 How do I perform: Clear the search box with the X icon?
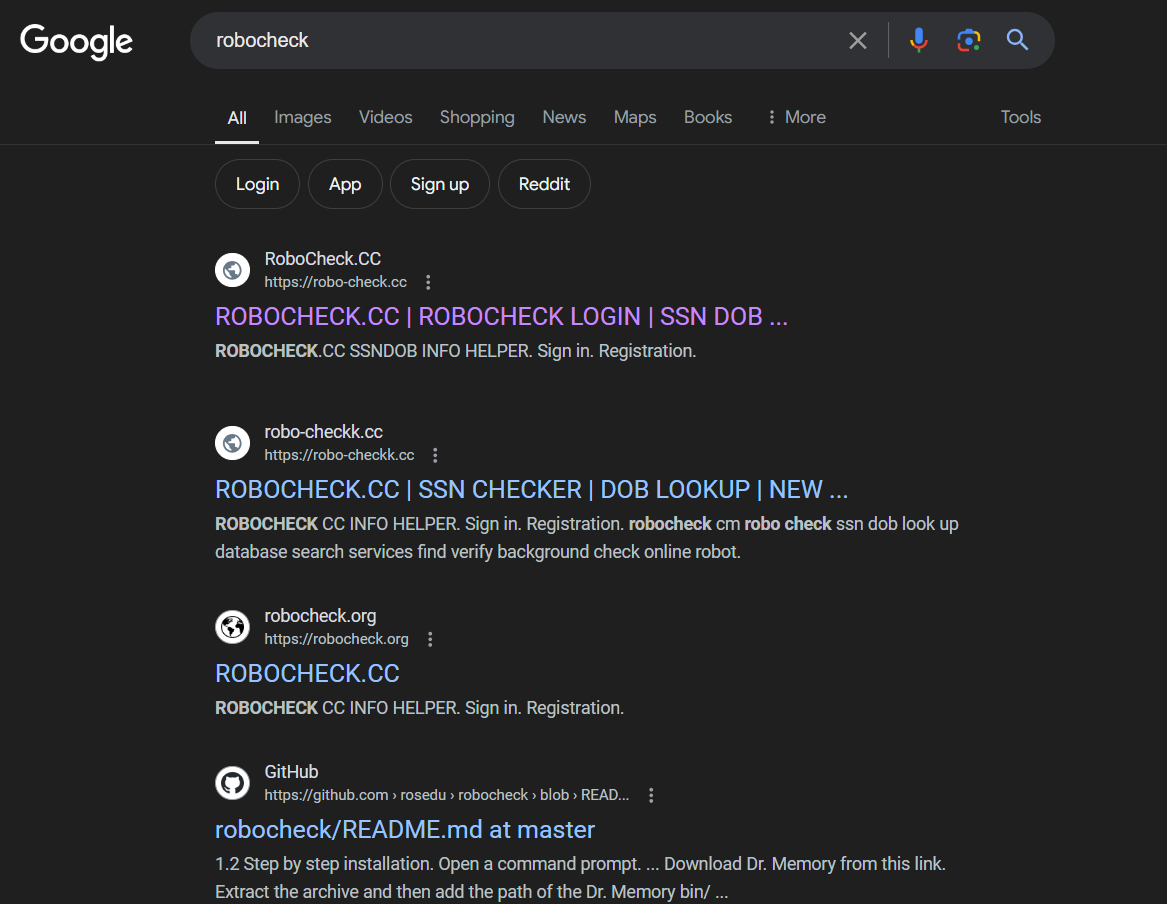coord(858,41)
